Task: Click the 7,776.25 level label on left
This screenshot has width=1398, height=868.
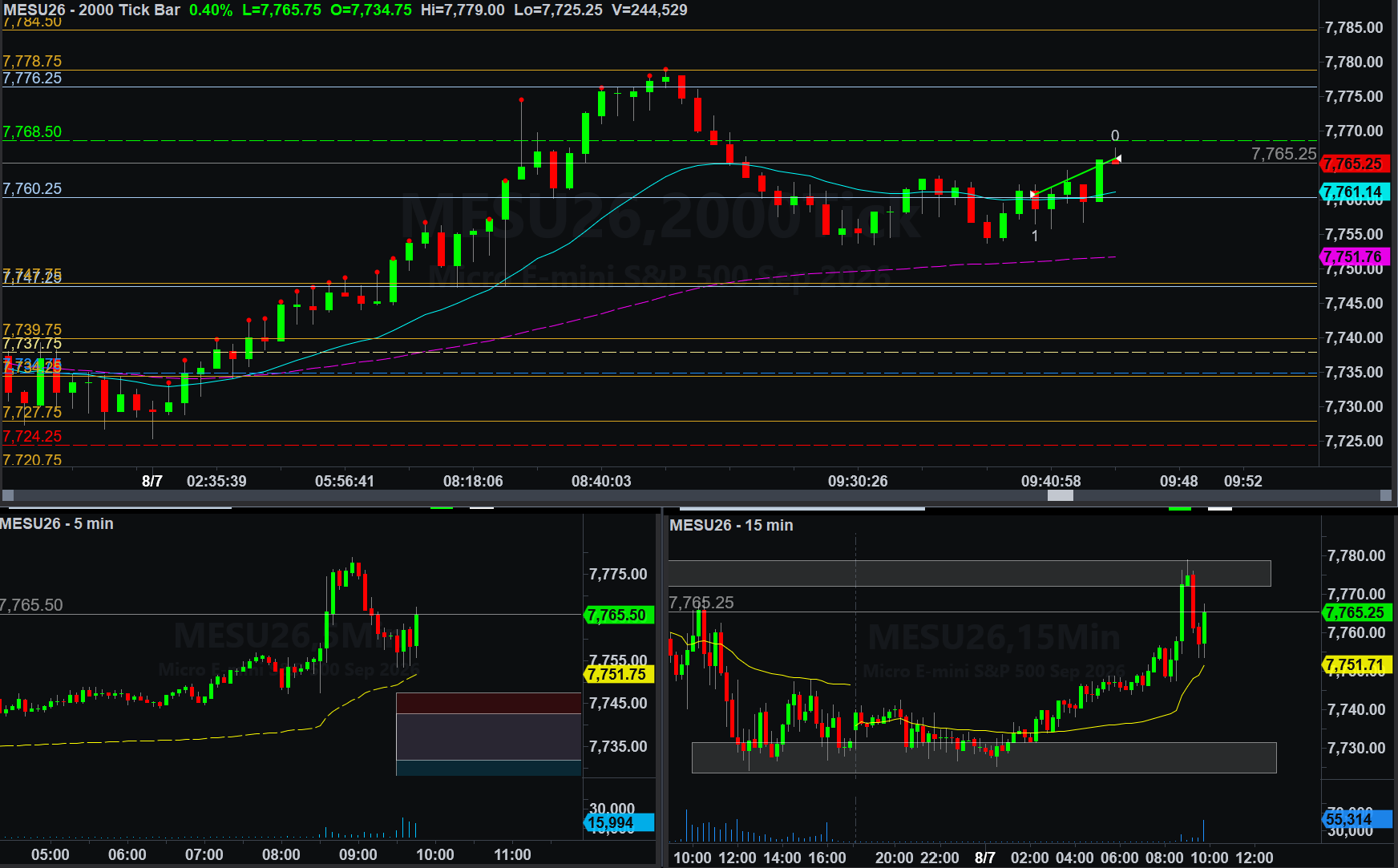Action: (32, 79)
